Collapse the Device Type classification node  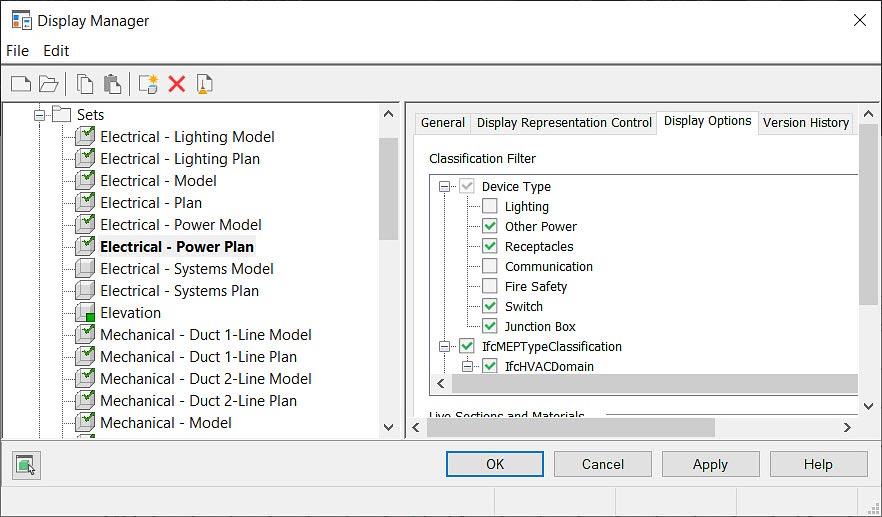tap(444, 187)
